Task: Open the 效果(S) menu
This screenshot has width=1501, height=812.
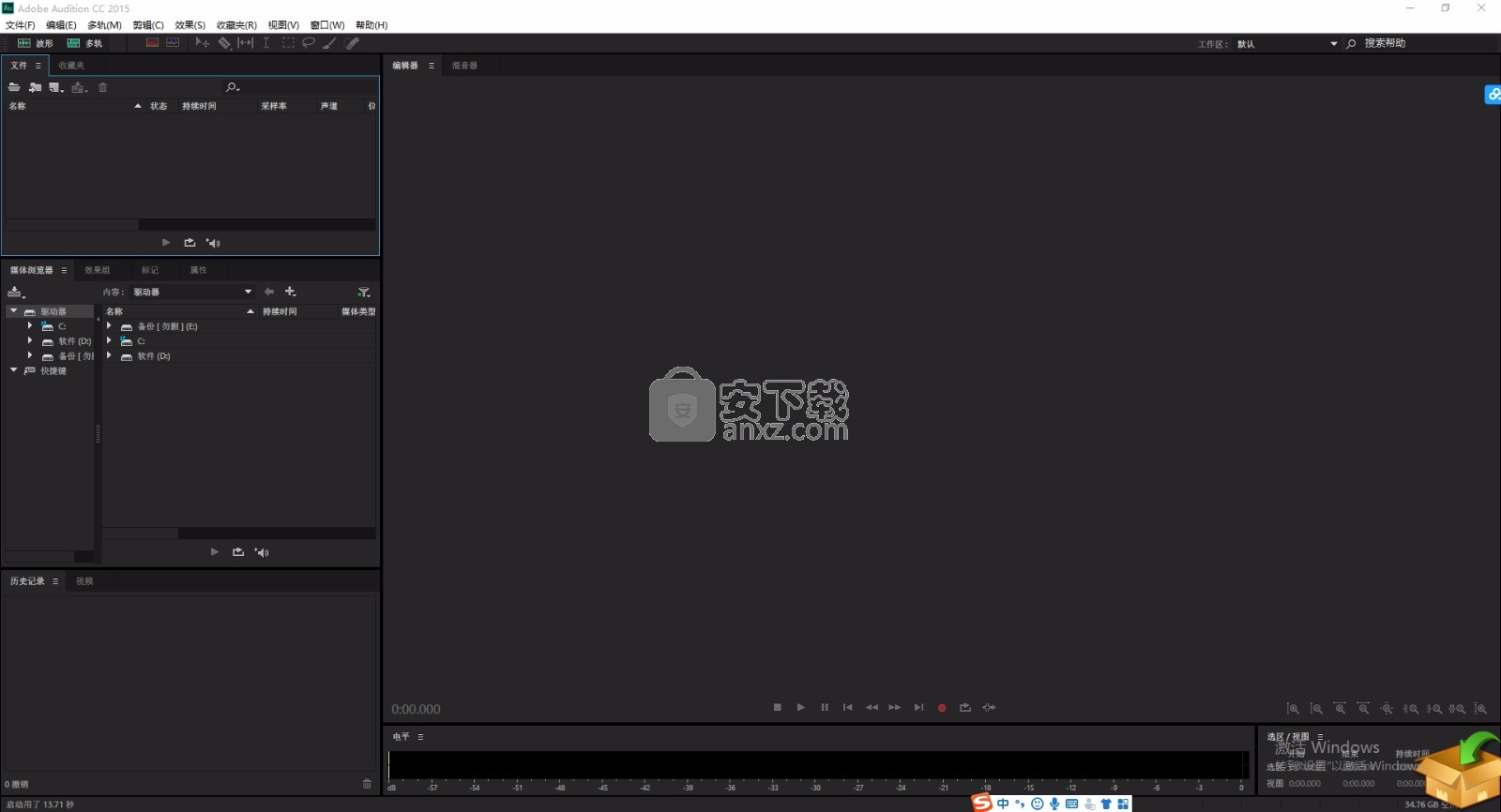Action: tap(190, 25)
